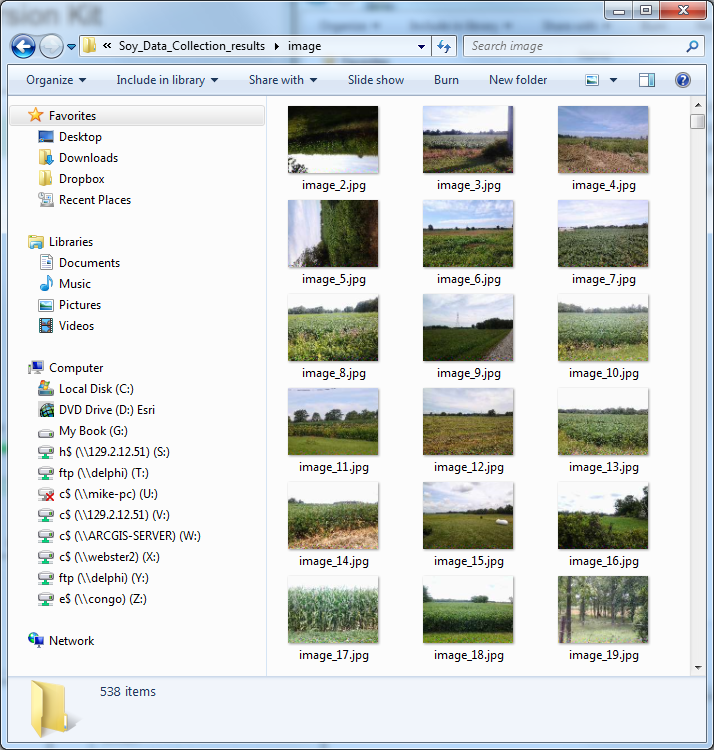This screenshot has width=714, height=750.
Task: Open c$ (\\129.2.12.51) (V:) drive
Action: 114,515
